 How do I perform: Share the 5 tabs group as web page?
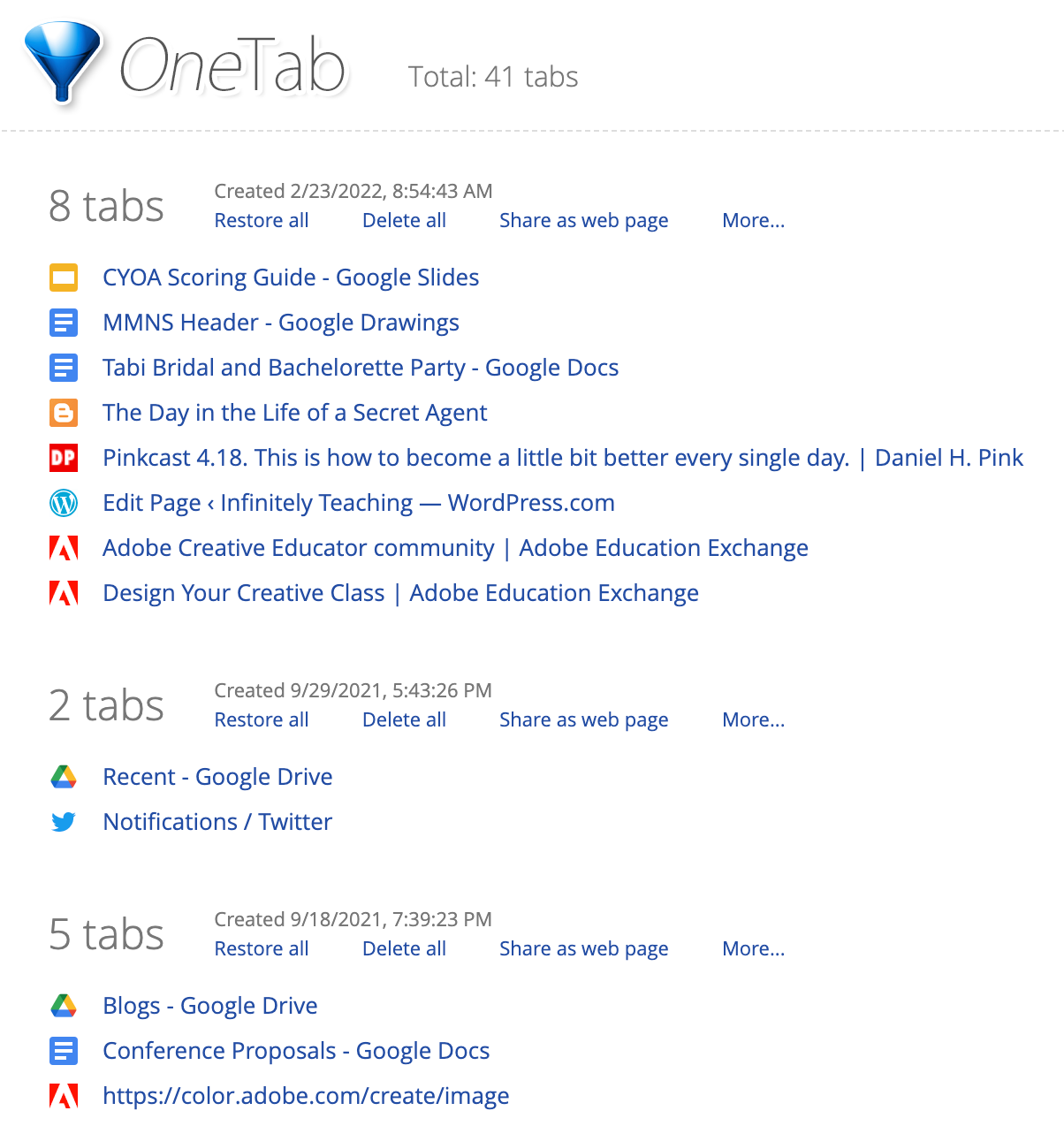click(x=583, y=949)
